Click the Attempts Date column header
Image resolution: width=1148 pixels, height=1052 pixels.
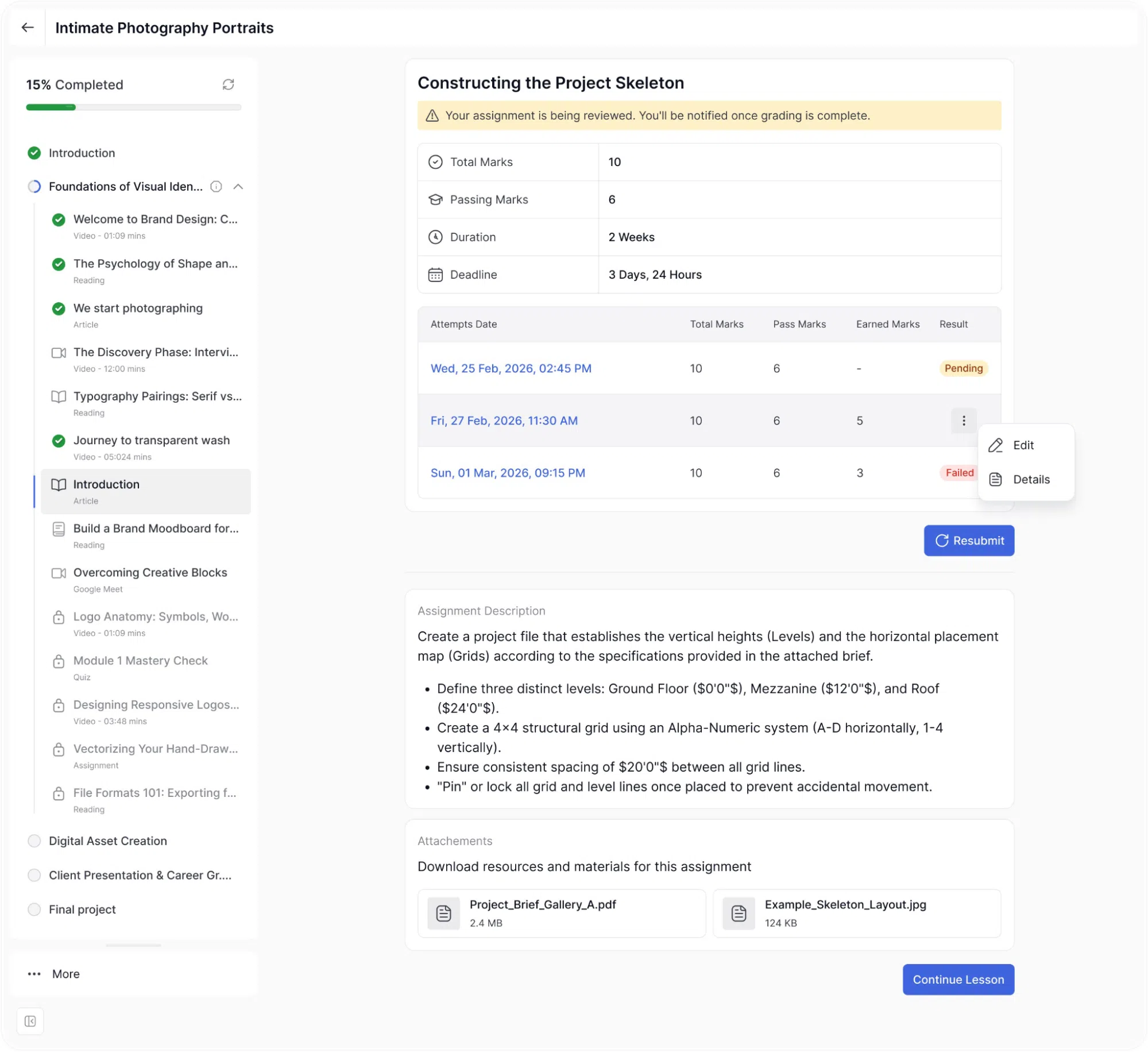coord(463,324)
